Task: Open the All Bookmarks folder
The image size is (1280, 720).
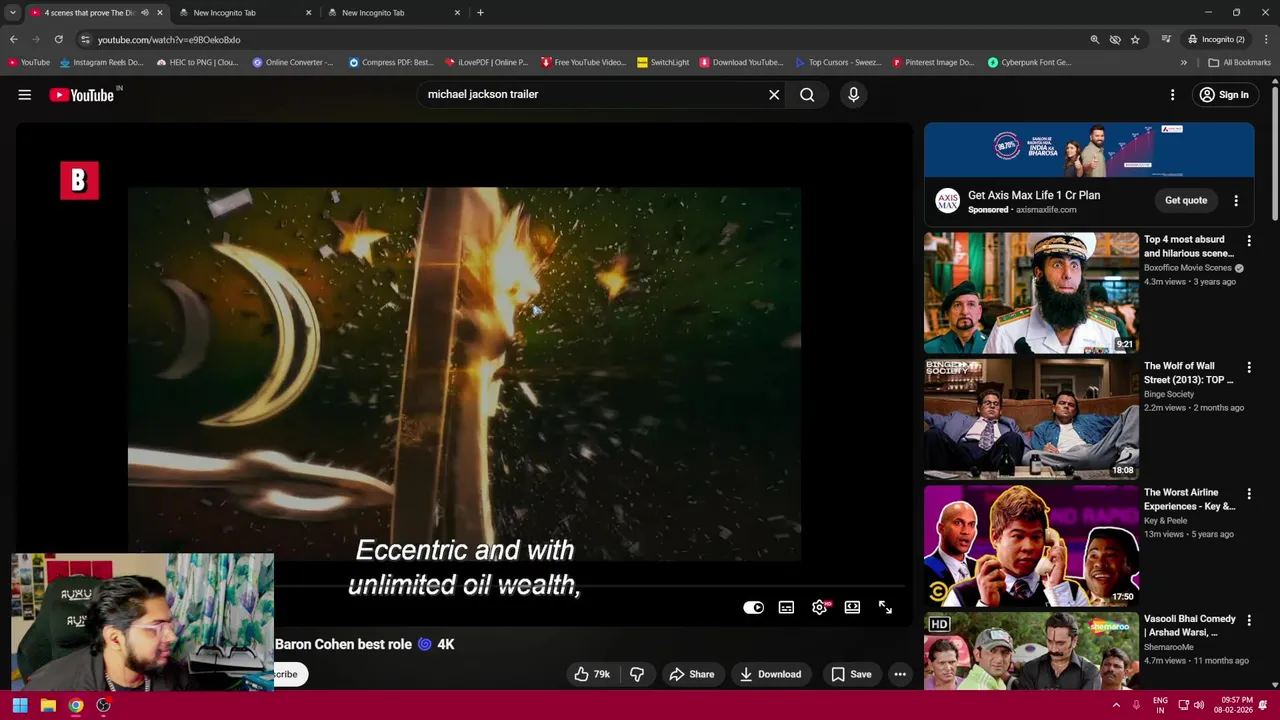Action: click(x=1240, y=62)
